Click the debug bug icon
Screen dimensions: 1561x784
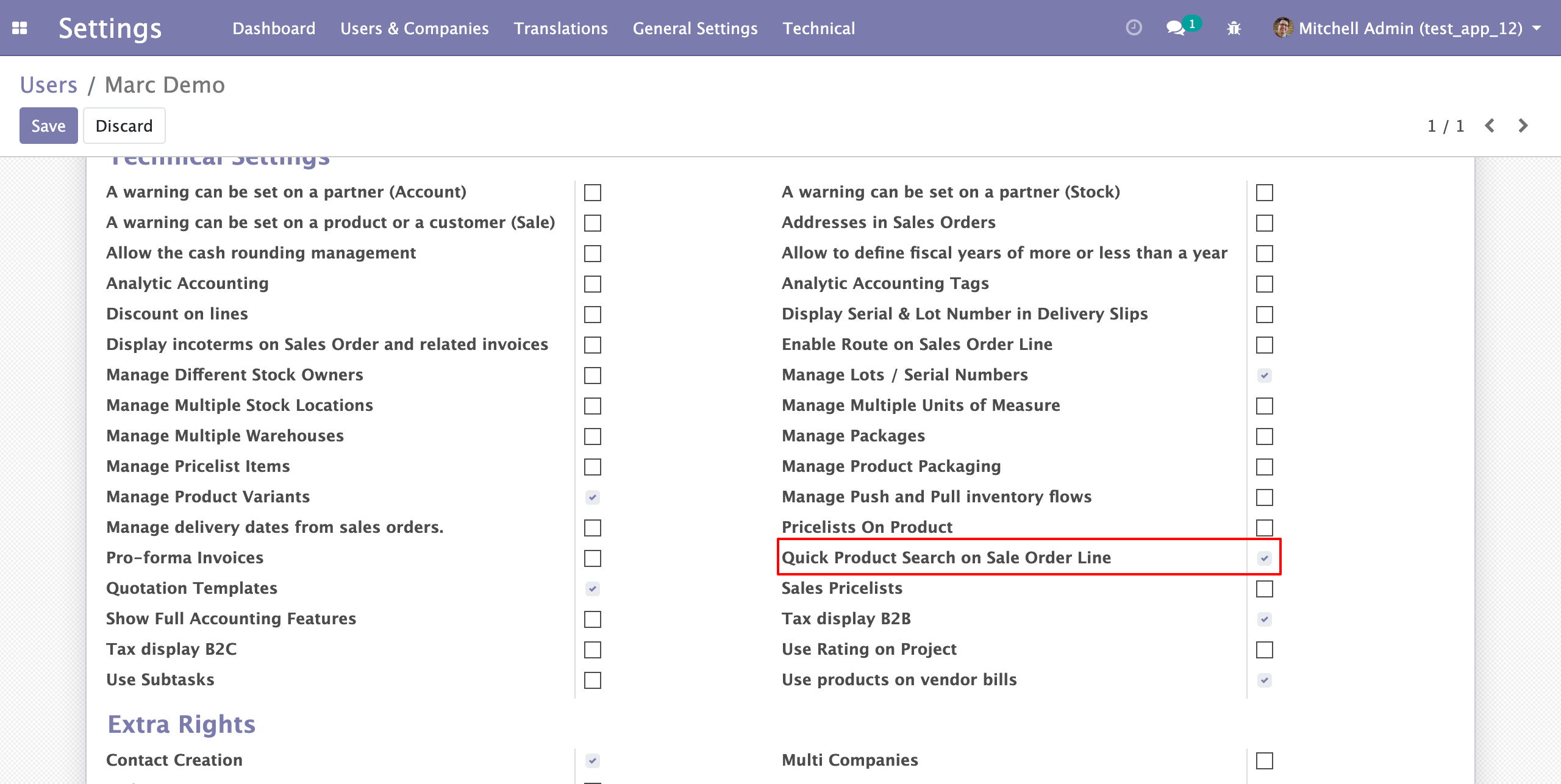(x=1234, y=28)
